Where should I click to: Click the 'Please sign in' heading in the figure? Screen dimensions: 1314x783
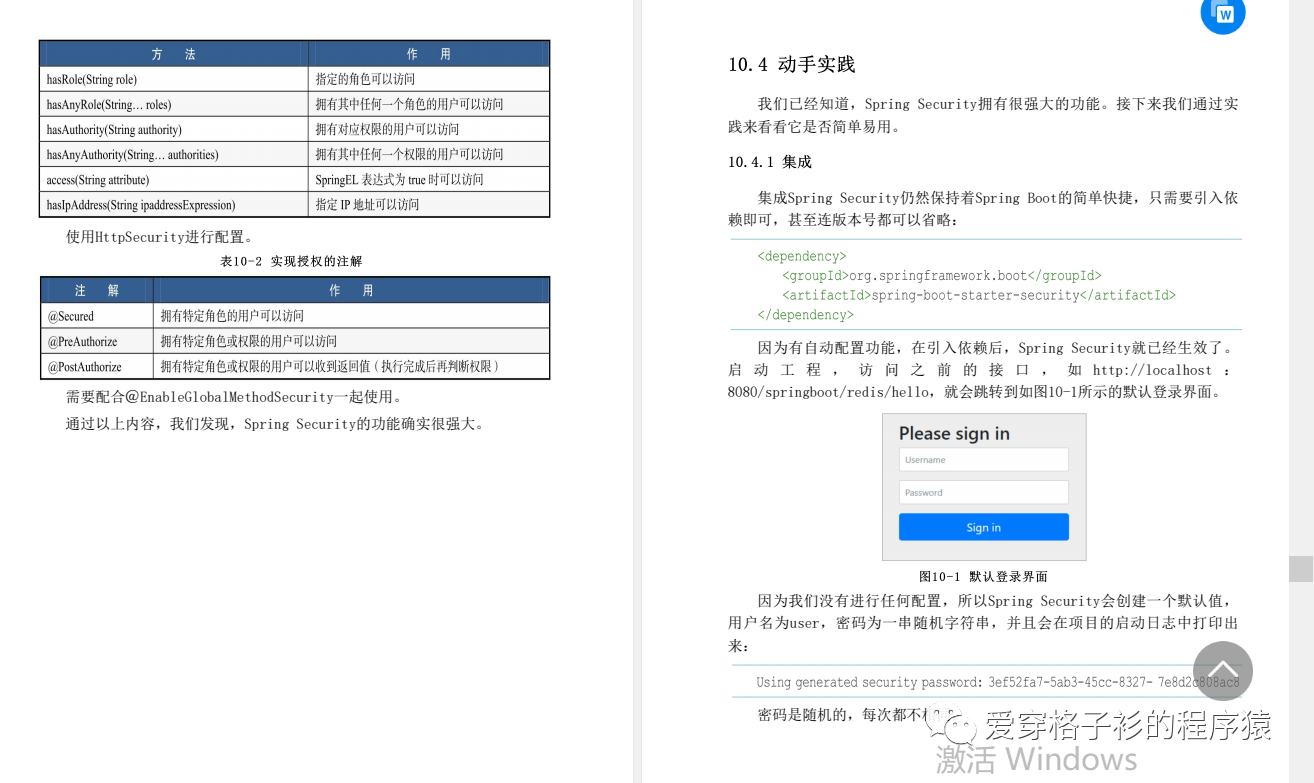click(x=954, y=433)
